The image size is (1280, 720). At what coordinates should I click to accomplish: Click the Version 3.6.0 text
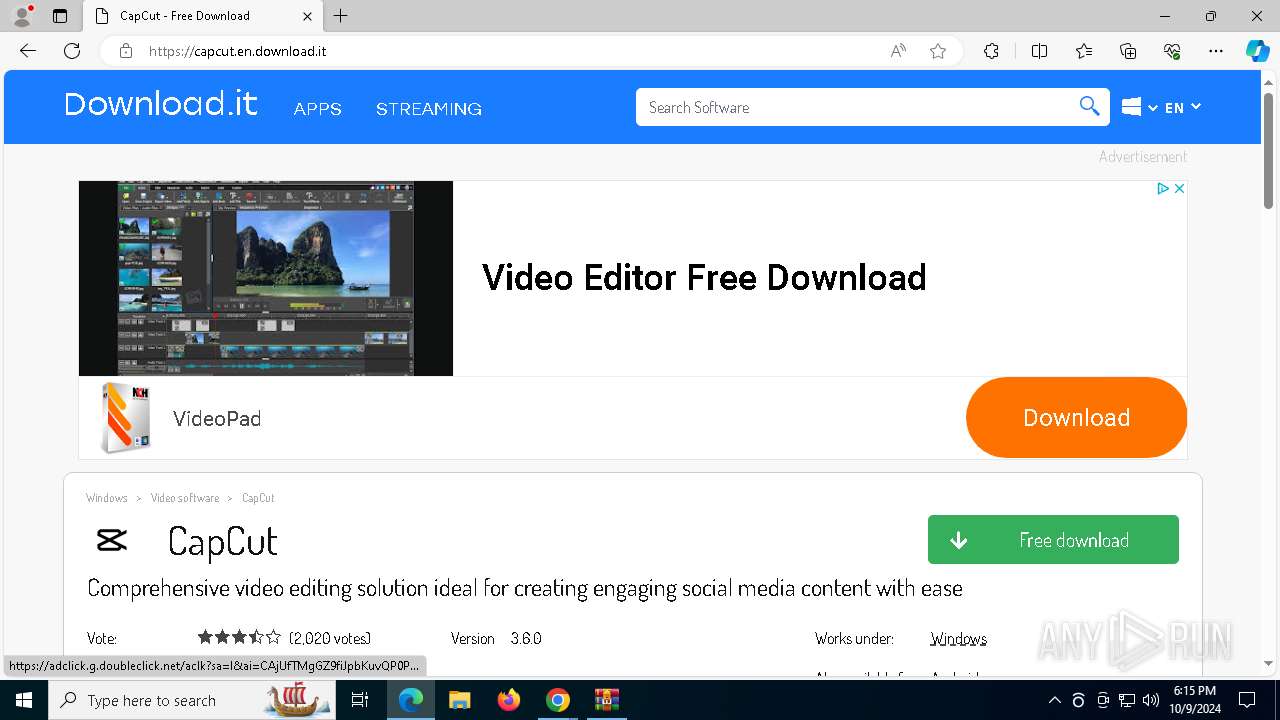pyautogui.click(x=496, y=638)
